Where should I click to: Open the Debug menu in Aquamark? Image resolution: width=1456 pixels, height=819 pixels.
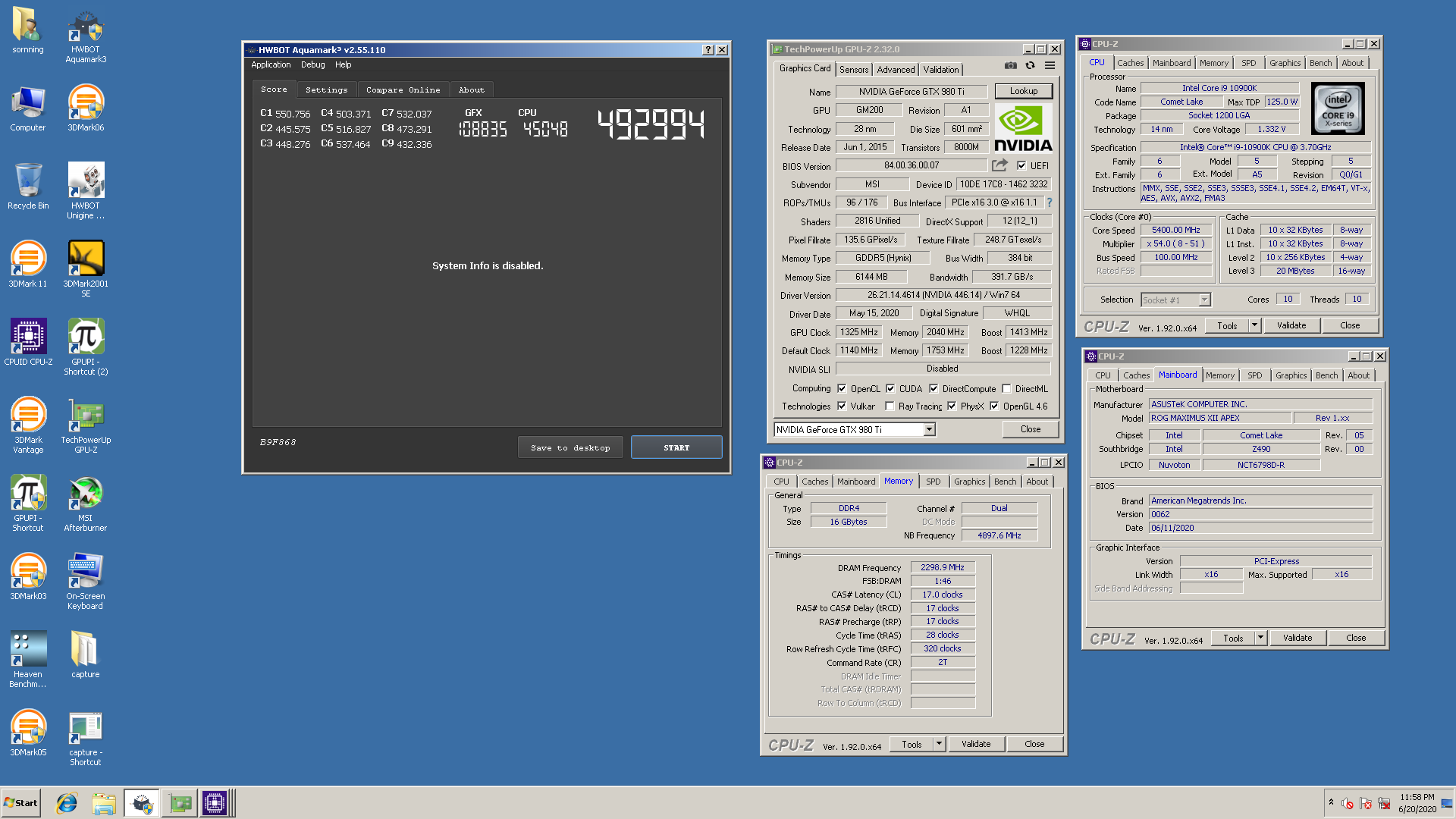point(312,64)
